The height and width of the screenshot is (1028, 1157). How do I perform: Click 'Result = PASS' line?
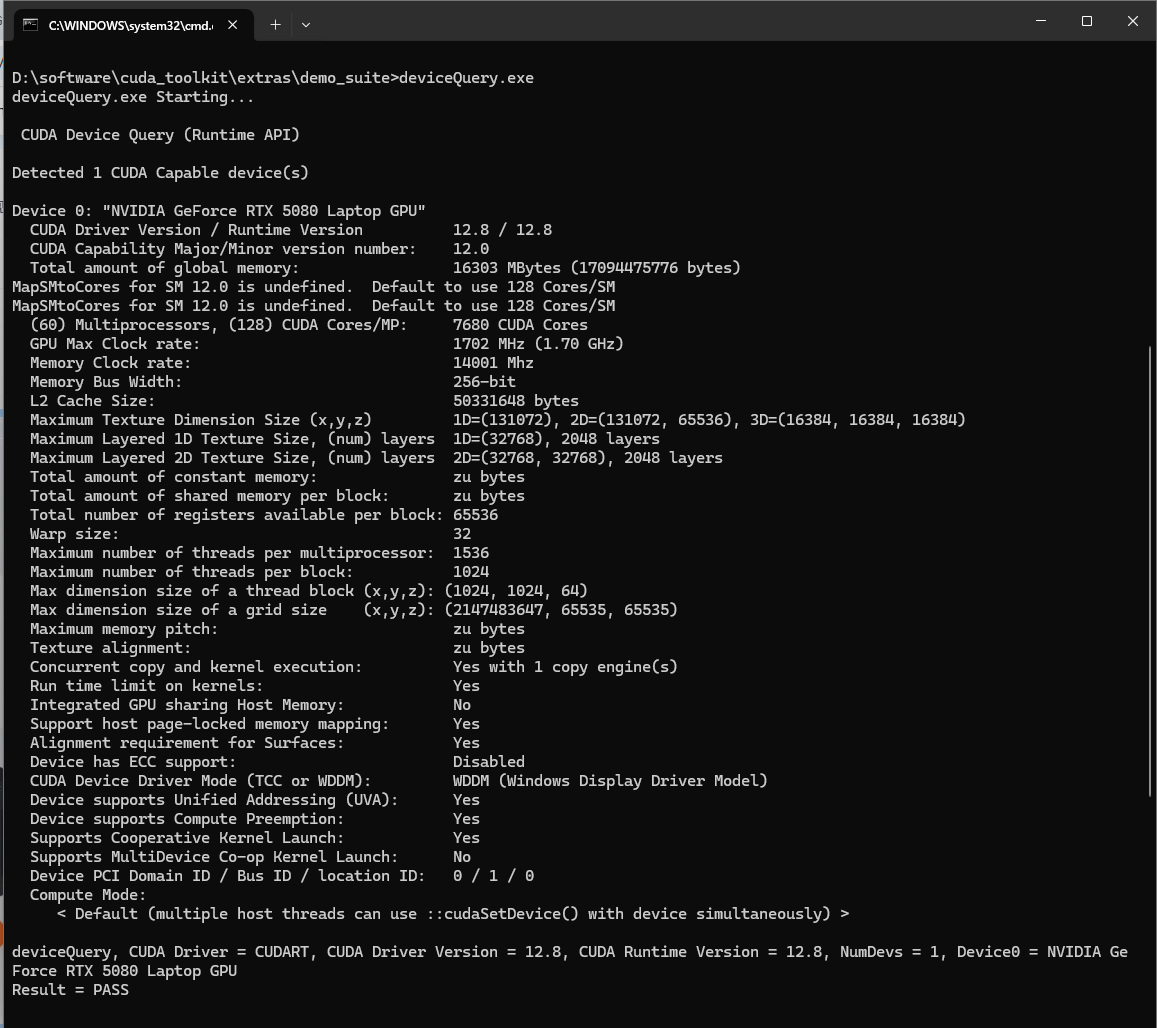coord(70,990)
